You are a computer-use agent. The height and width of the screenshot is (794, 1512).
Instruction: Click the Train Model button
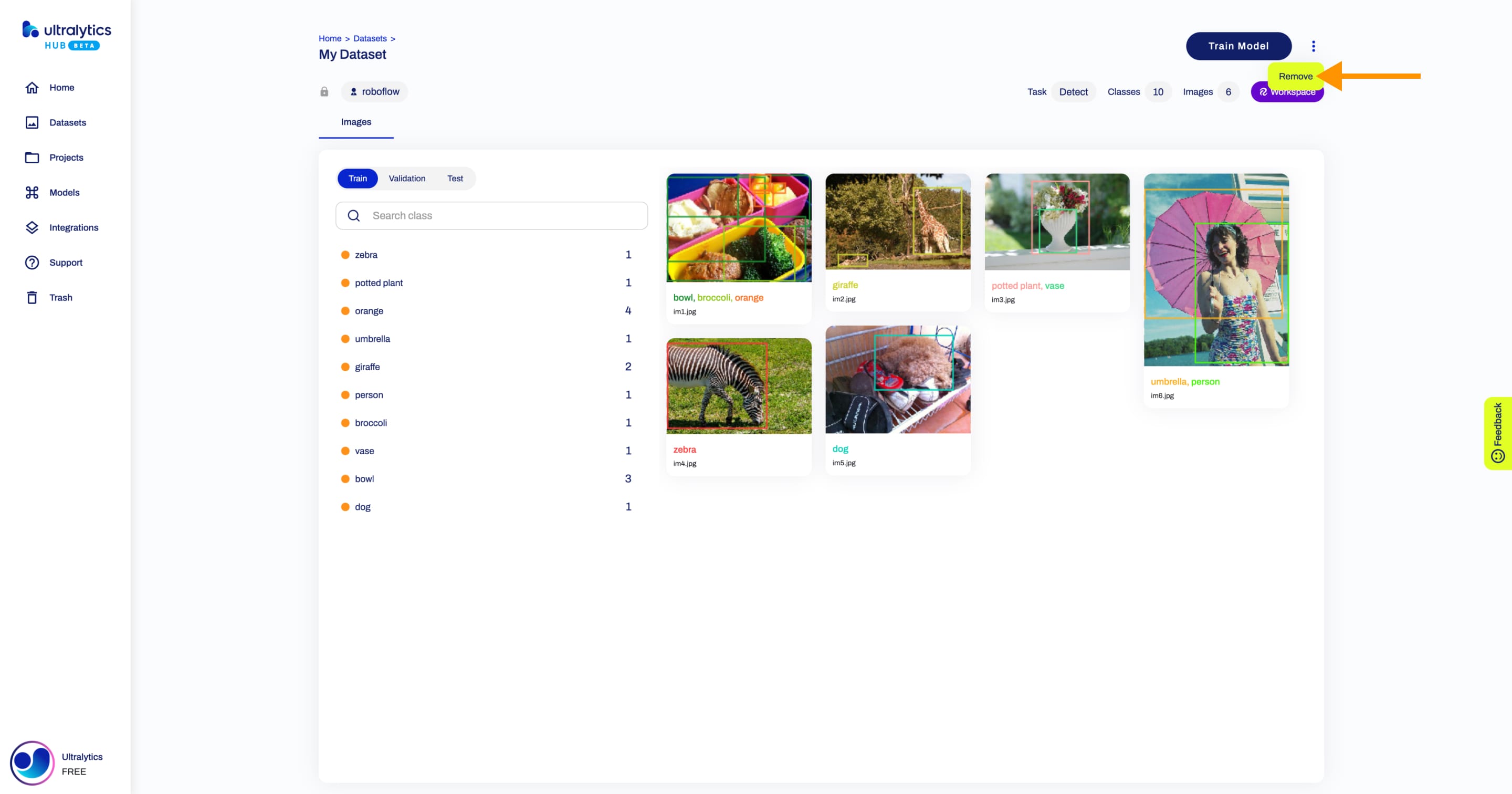click(x=1238, y=46)
